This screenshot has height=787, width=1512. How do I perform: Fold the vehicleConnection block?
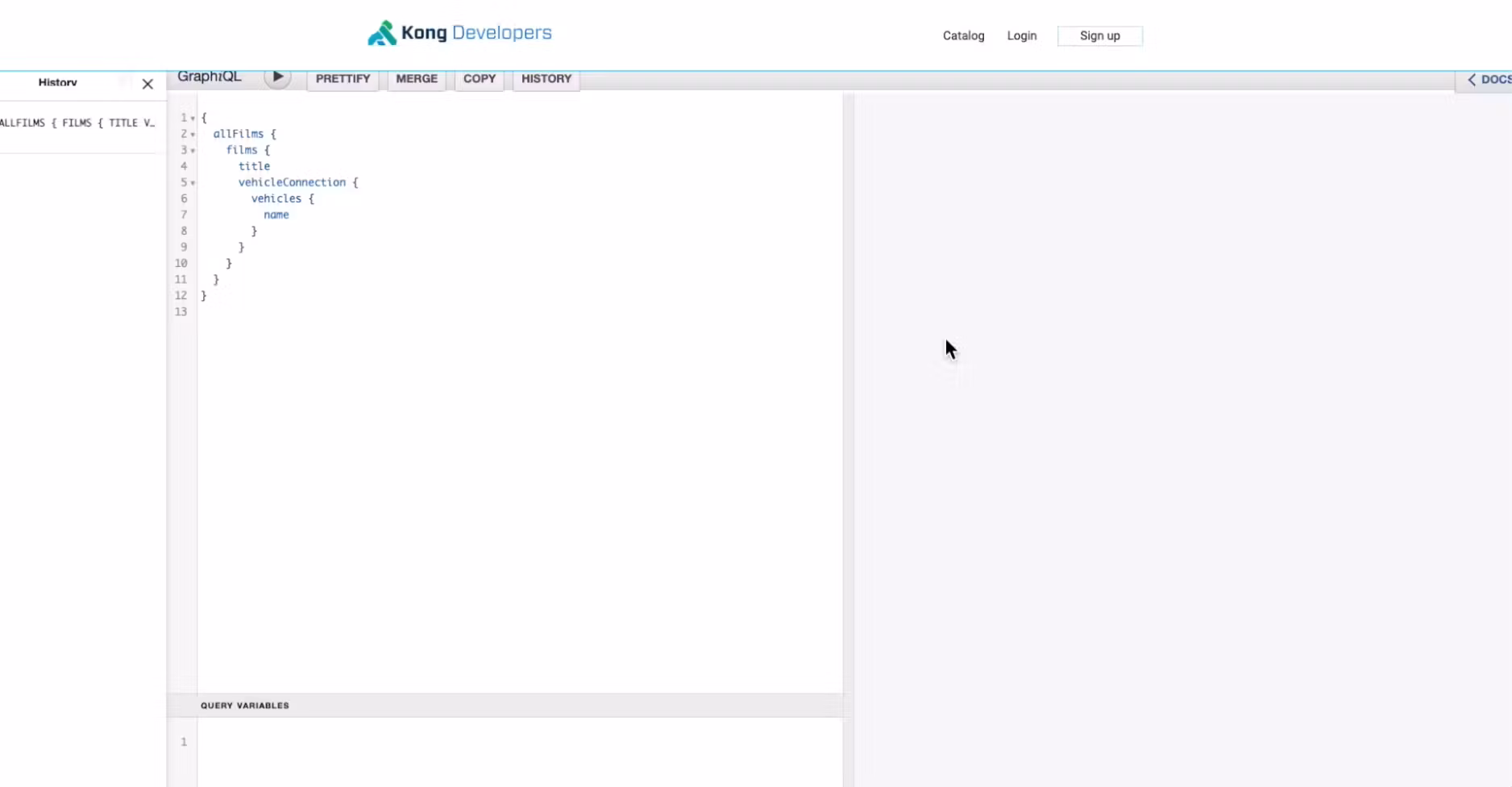click(193, 183)
